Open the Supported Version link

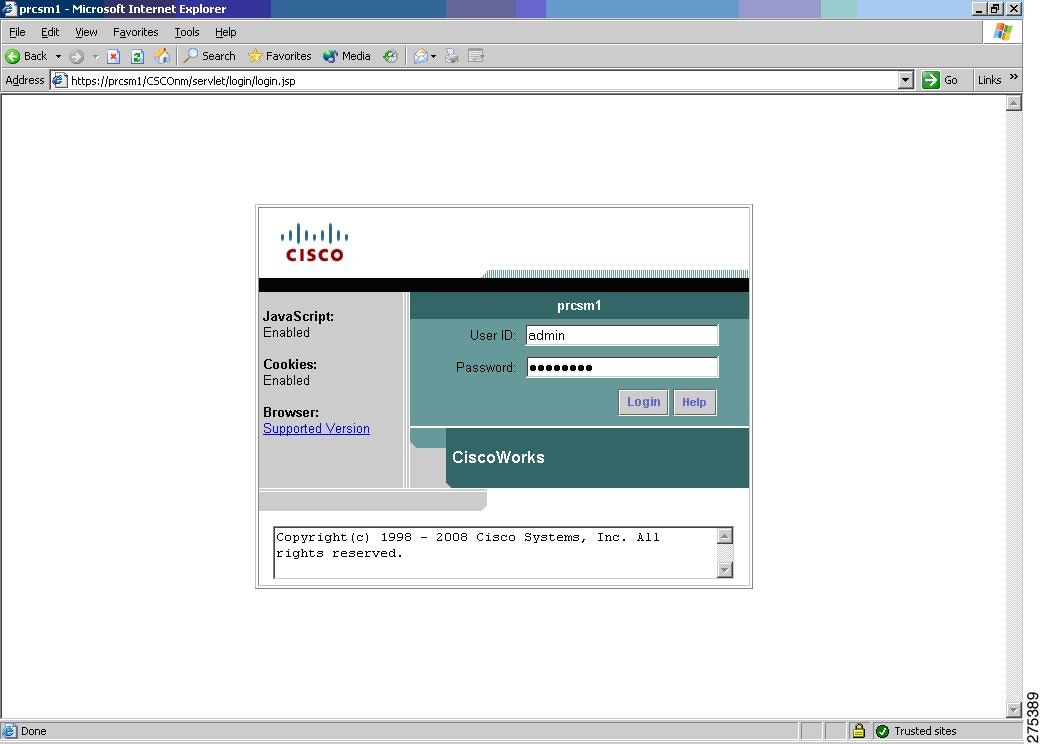(x=316, y=428)
